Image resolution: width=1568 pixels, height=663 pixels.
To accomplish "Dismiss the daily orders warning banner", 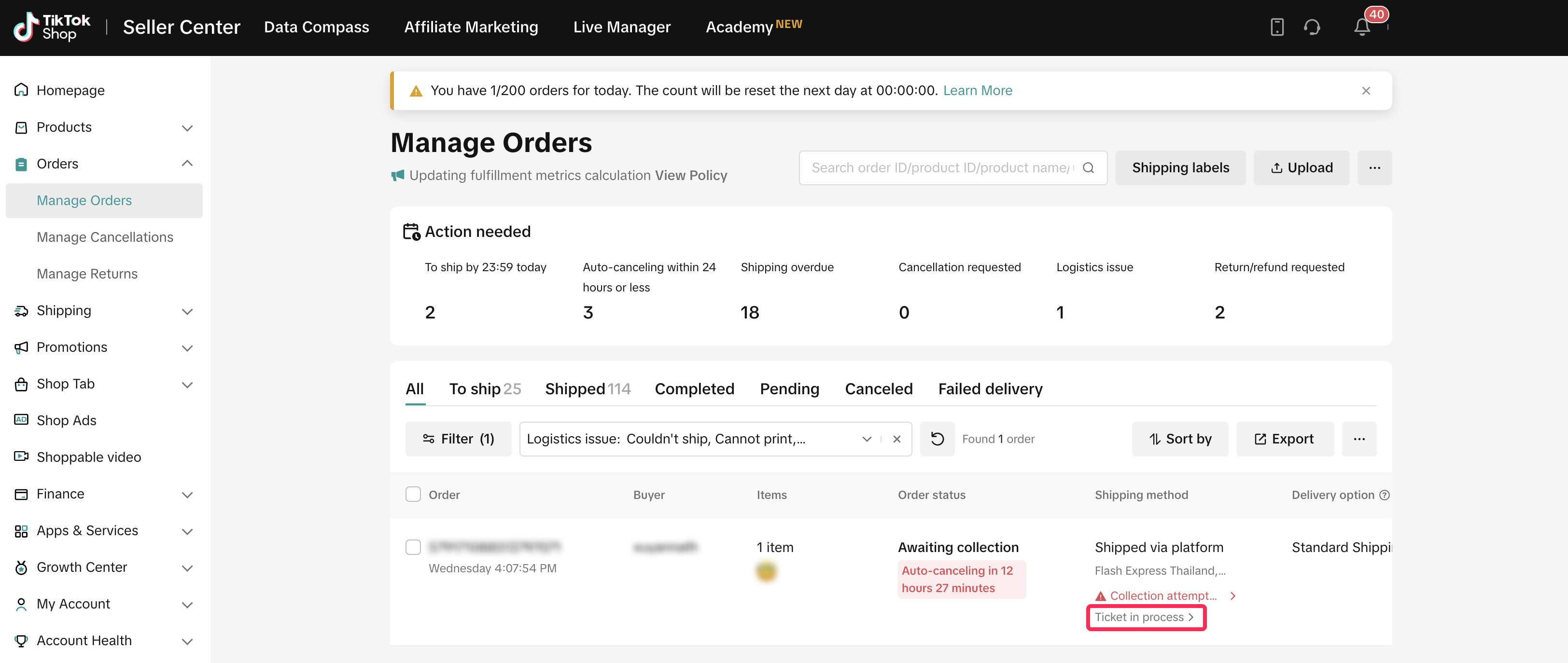I will (1365, 91).
